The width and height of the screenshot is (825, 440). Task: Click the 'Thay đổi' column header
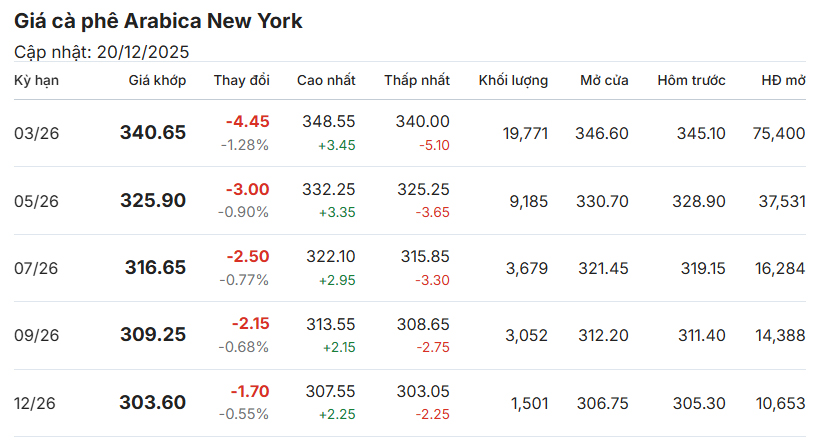(x=241, y=80)
